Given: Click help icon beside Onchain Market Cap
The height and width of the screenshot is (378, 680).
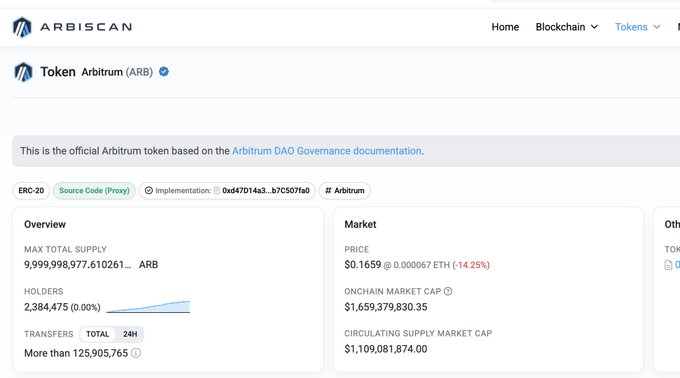Looking at the screenshot, I should pos(448,291).
